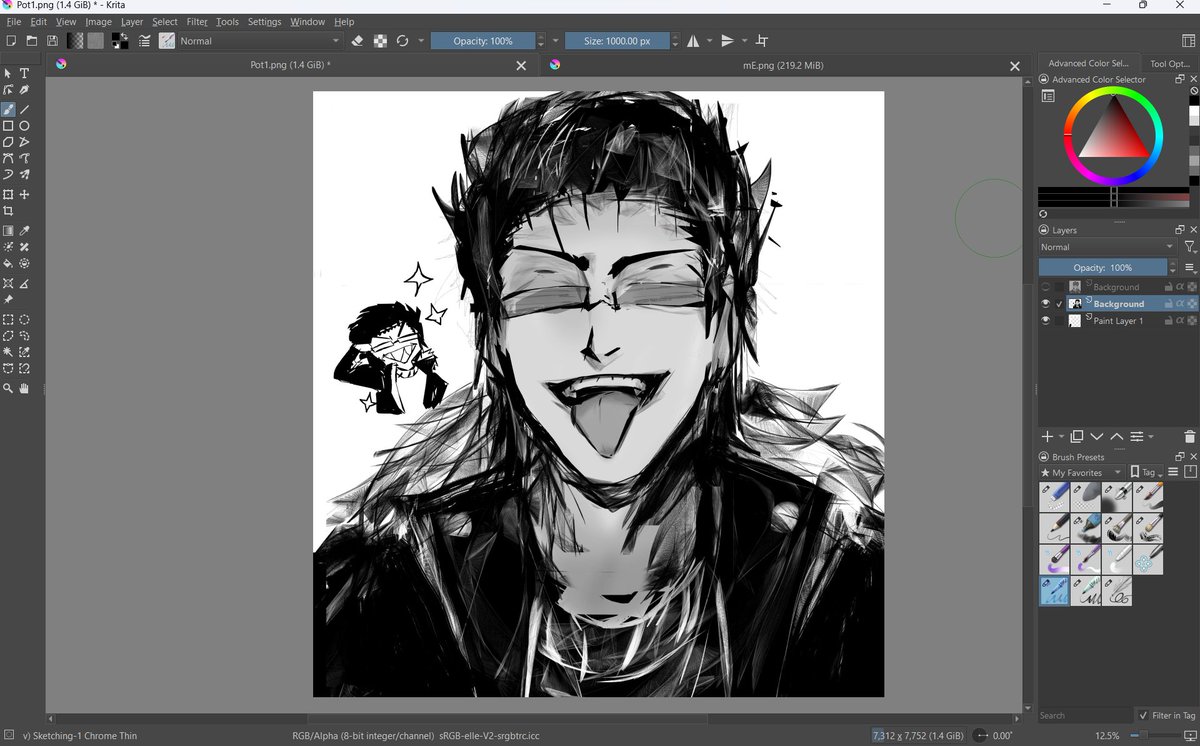
Task: Move the layer down with the arrow
Action: 1097,436
